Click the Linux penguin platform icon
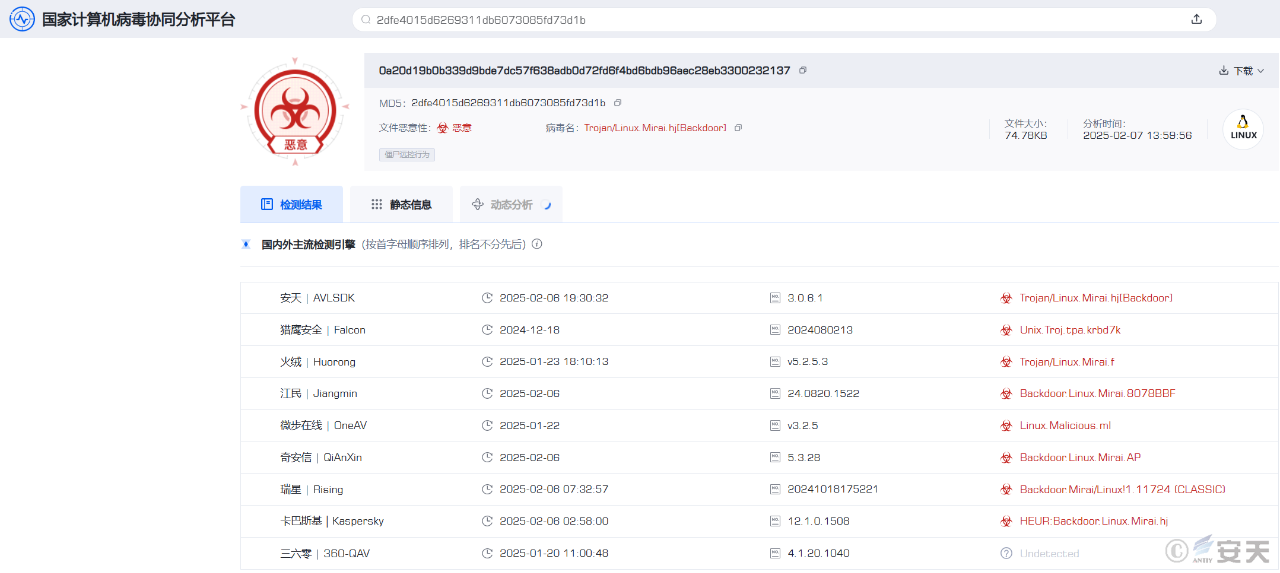 pos(1243,129)
